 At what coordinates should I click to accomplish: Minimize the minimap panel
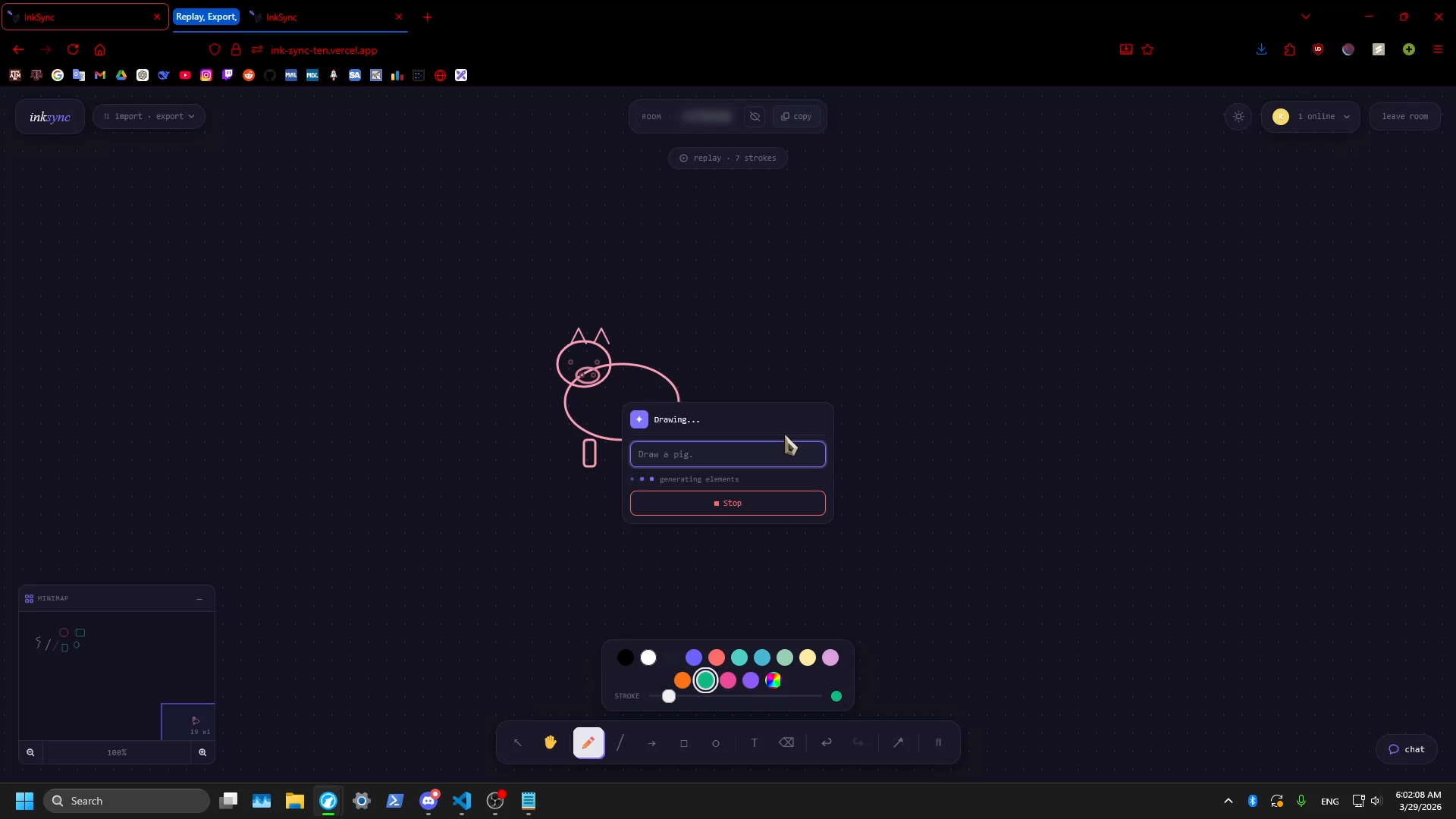[x=199, y=599]
